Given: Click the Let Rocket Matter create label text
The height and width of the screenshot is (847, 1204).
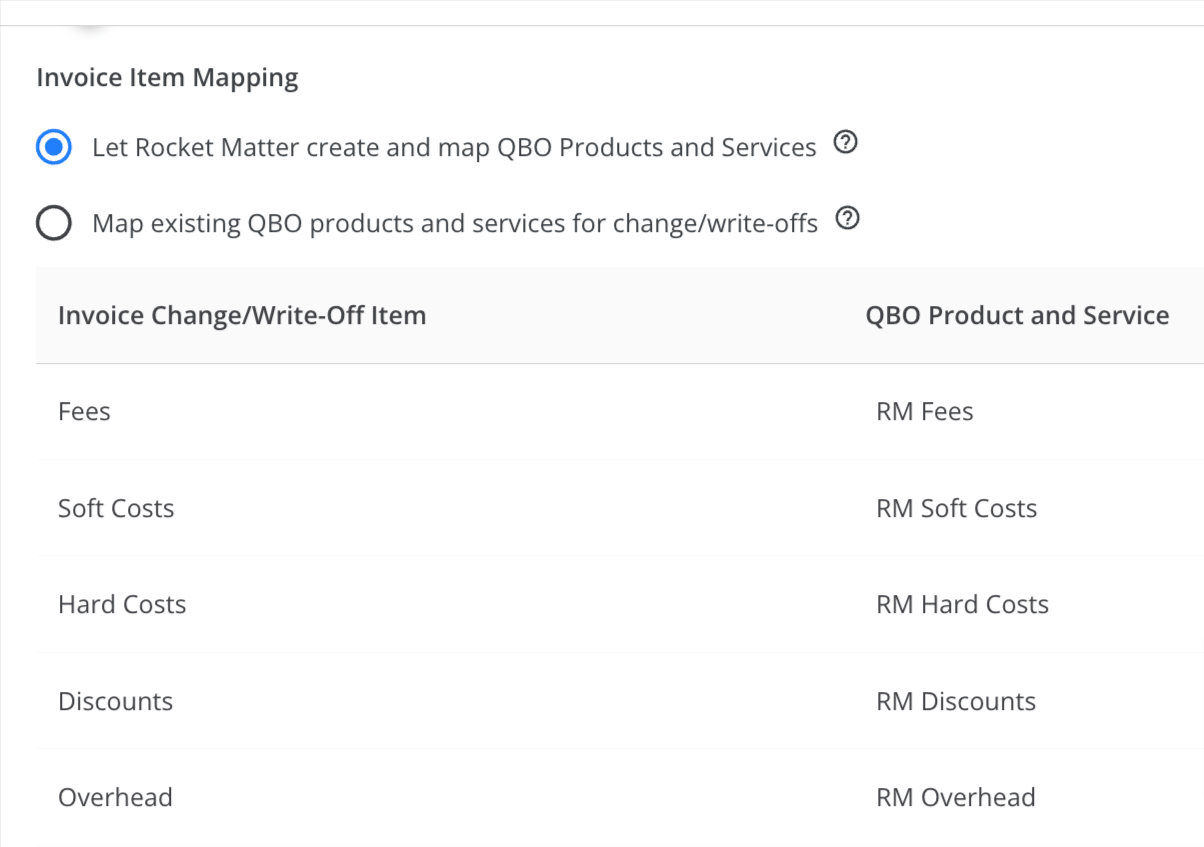Looking at the screenshot, I should pos(454,148).
